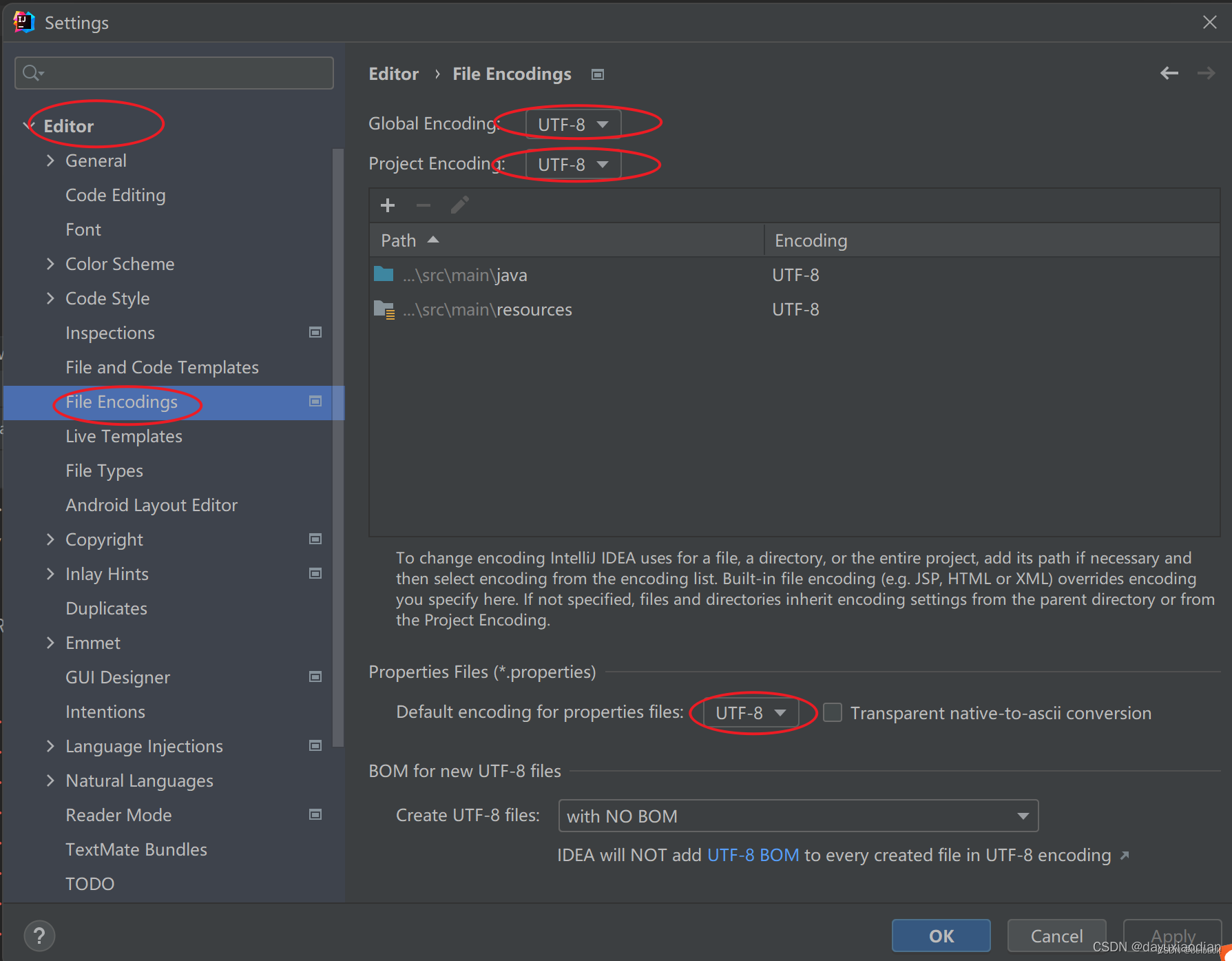Click the Edit pencil icon
Screen dimensions: 1232x961
[459, 205]
